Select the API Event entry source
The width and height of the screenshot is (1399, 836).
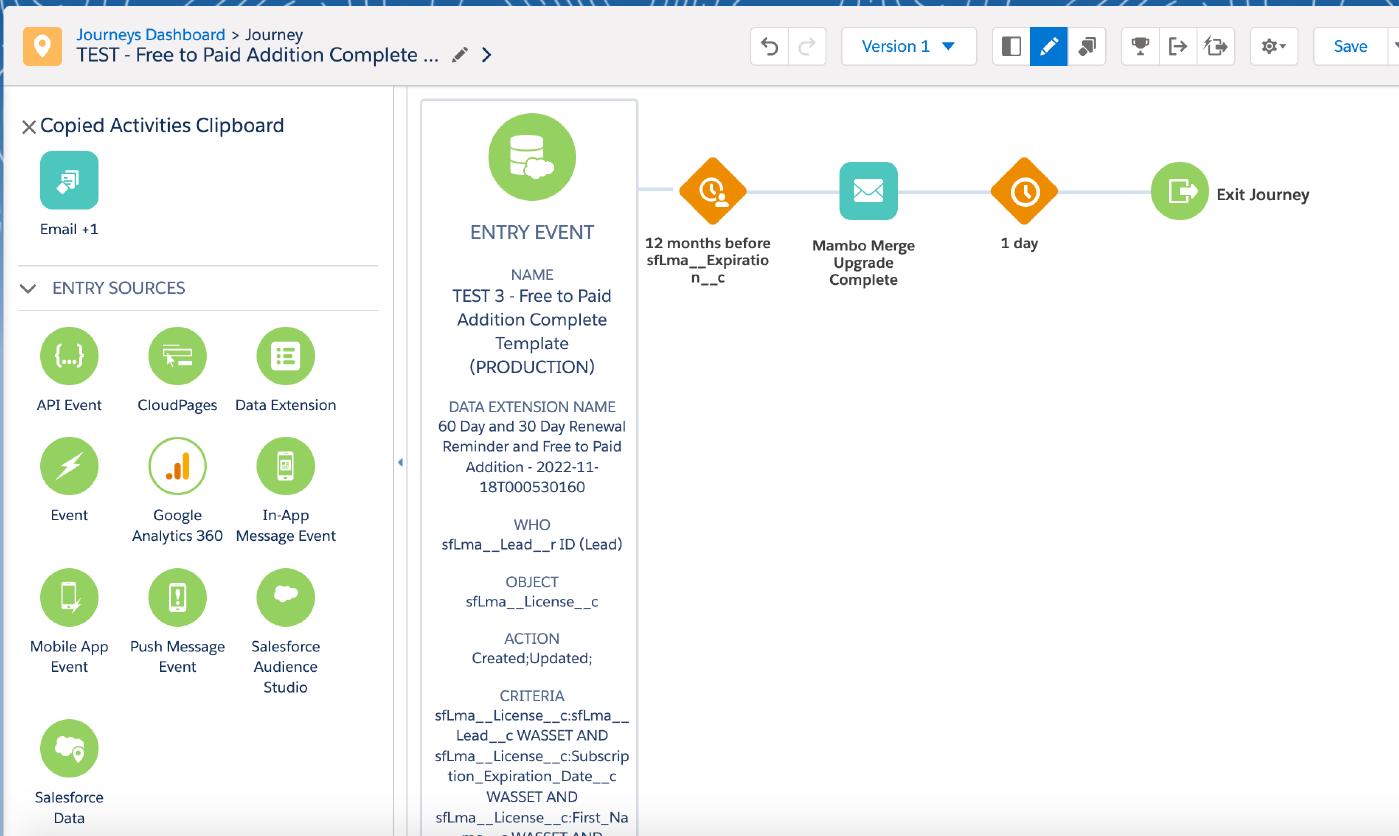(69, 356)
